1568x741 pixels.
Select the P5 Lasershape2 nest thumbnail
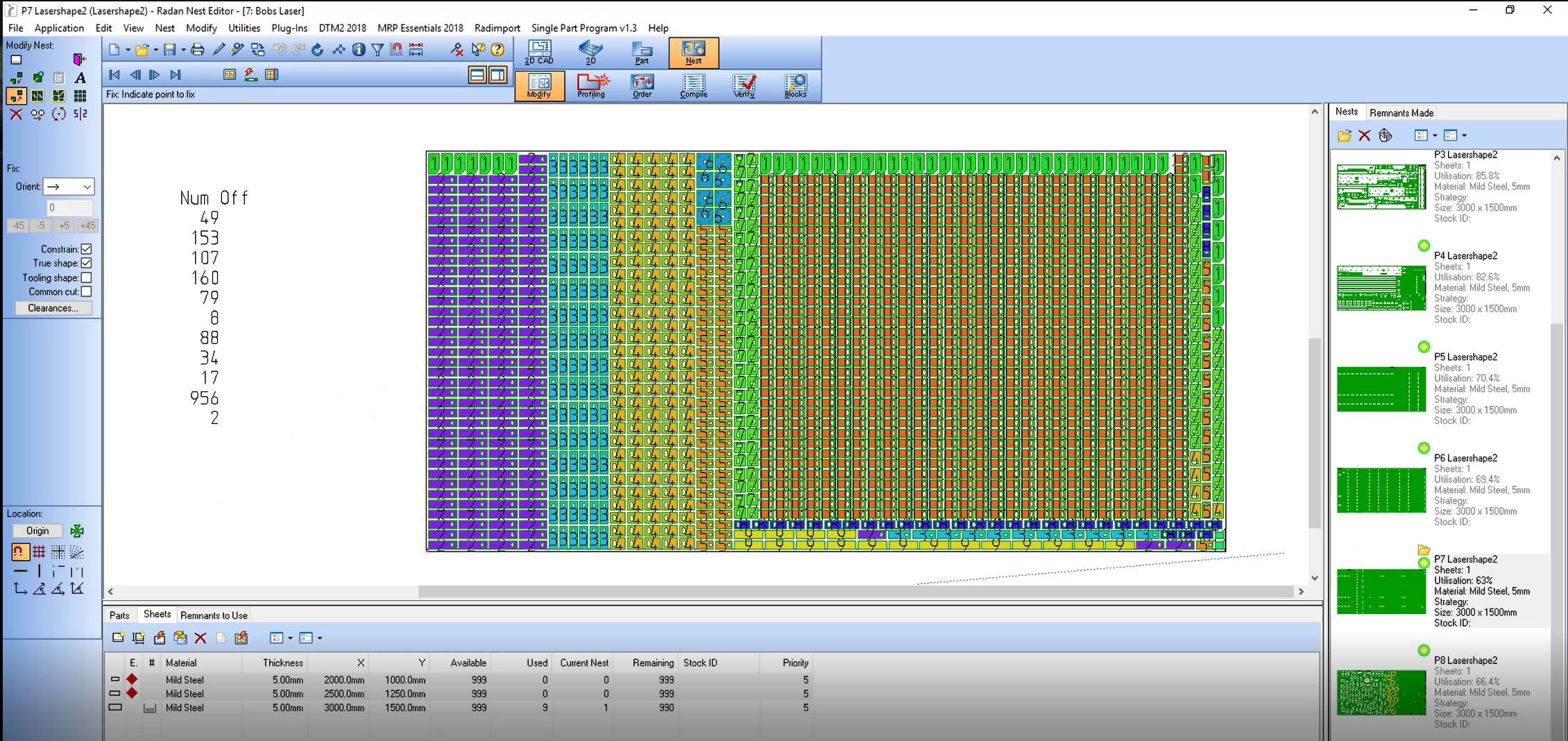coord(1381,389)
